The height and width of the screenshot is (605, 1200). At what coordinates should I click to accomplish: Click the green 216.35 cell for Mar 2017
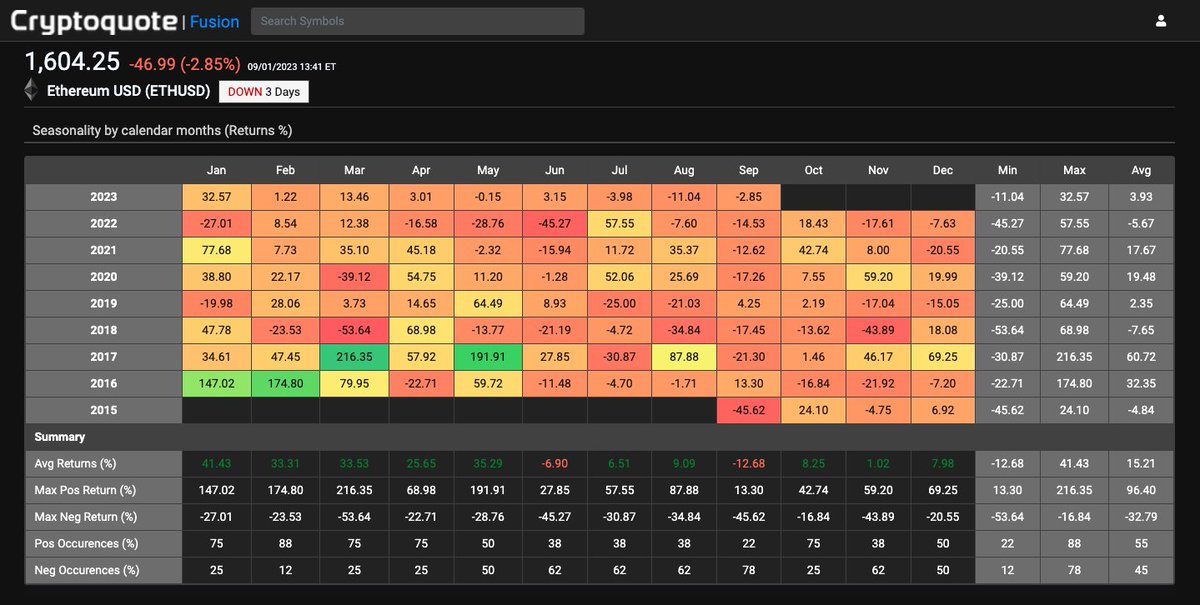pyautogui.click(x=354, y=357)
